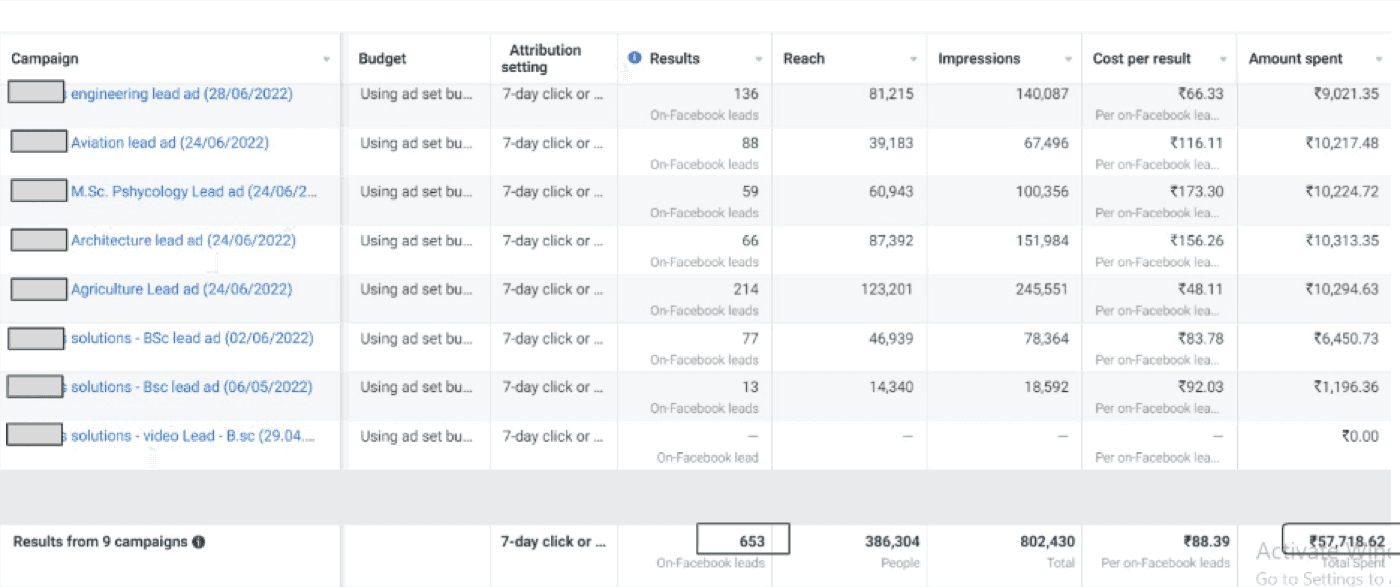Click reach value 81,215
This screenshot has height=587, width=1400.
(889, 94)
